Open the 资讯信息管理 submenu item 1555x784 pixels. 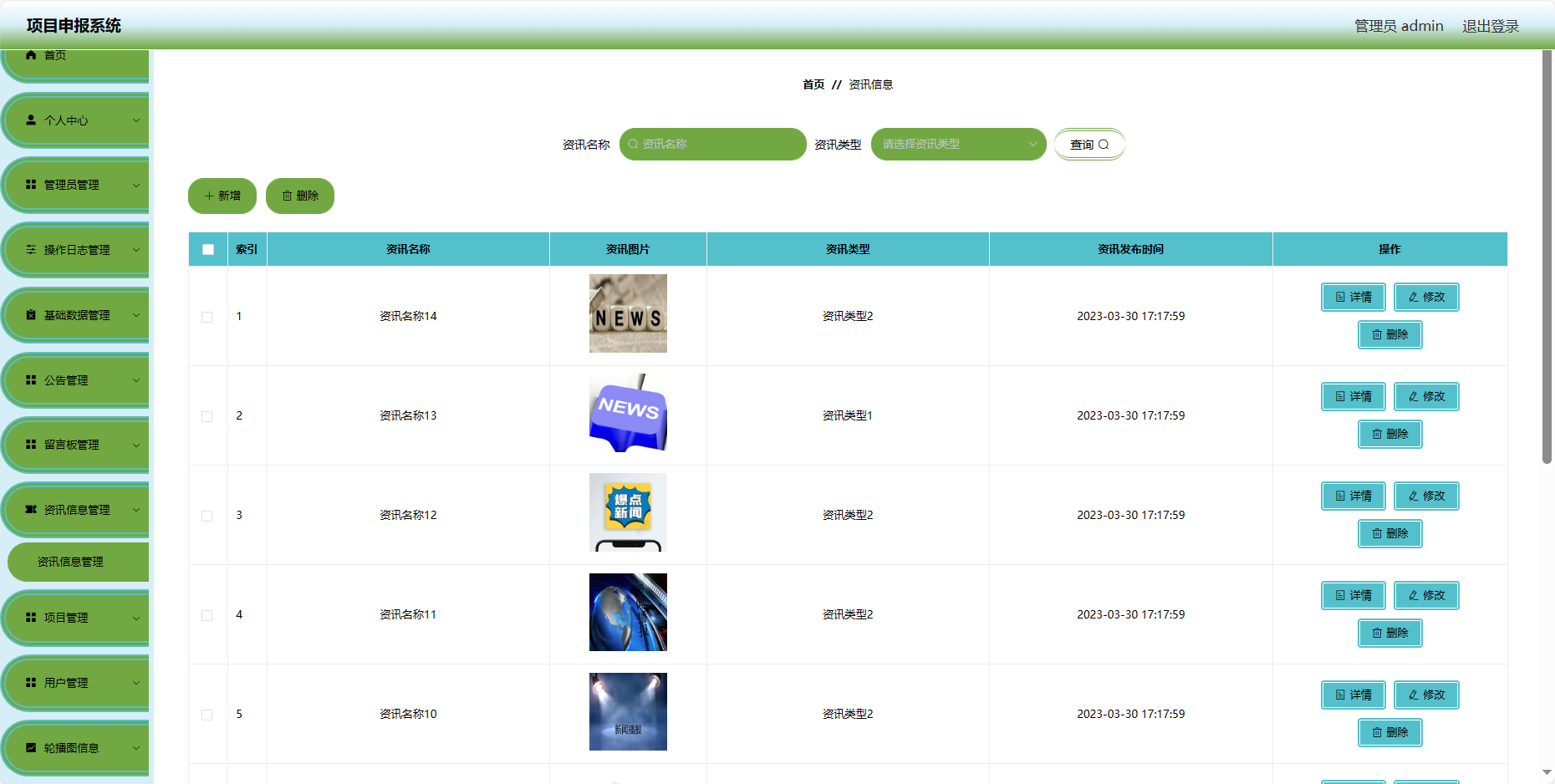pos(78,562)
